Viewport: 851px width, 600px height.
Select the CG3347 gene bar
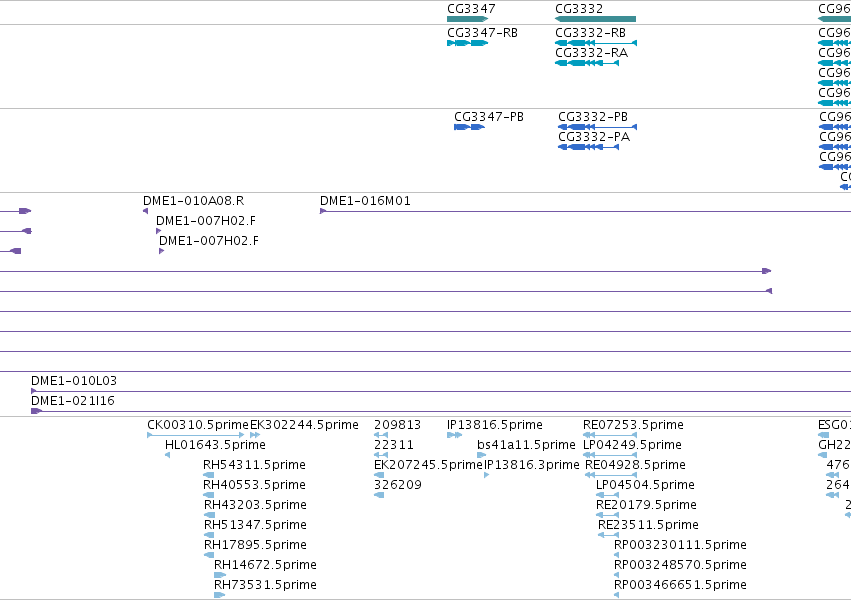click(x=467, y=19)
